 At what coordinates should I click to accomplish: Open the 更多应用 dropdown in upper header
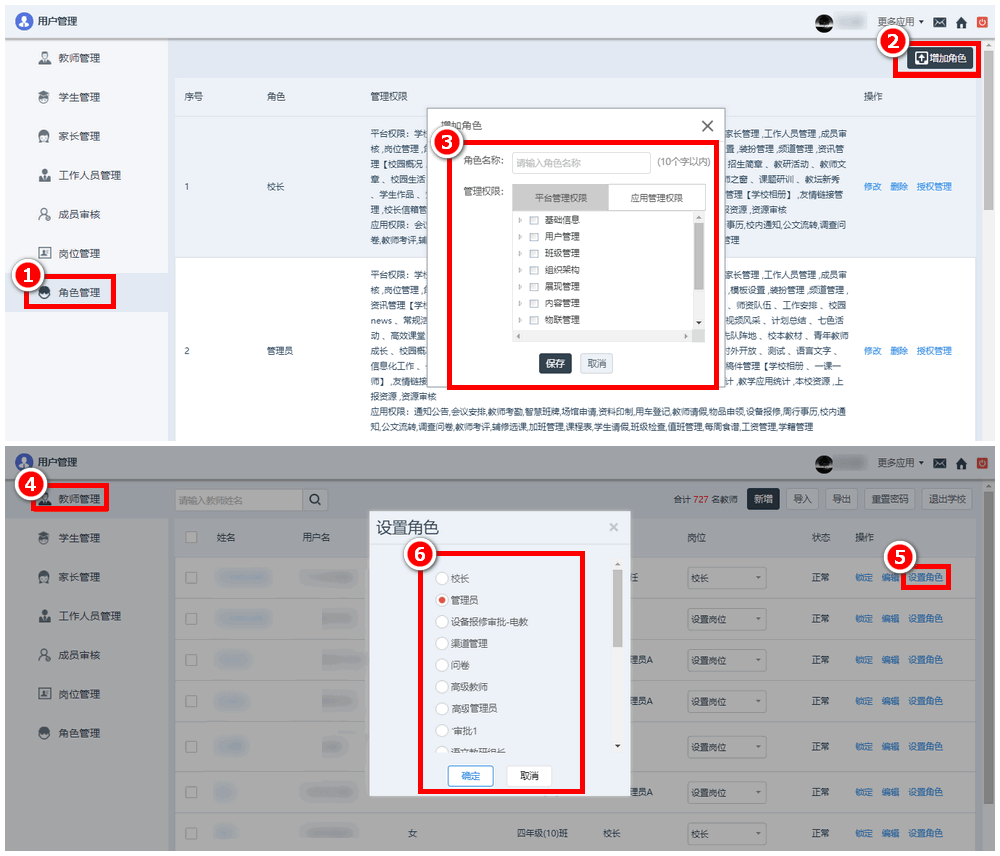(x=900, y=21)
